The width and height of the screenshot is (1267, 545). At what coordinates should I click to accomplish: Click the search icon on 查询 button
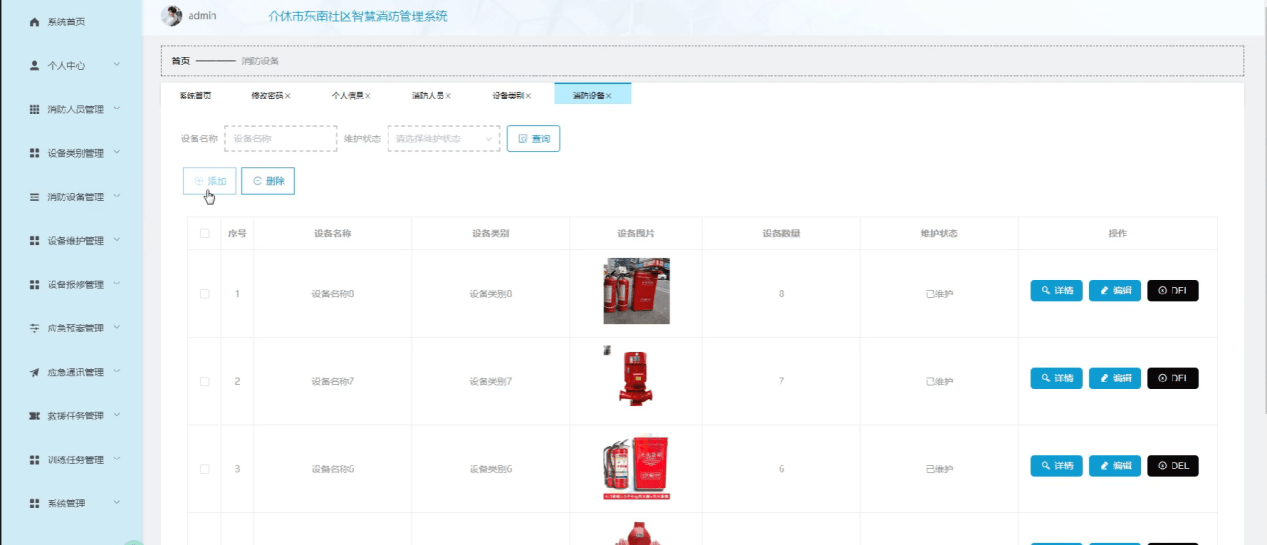pyautogui.click(x=522, y=139)
